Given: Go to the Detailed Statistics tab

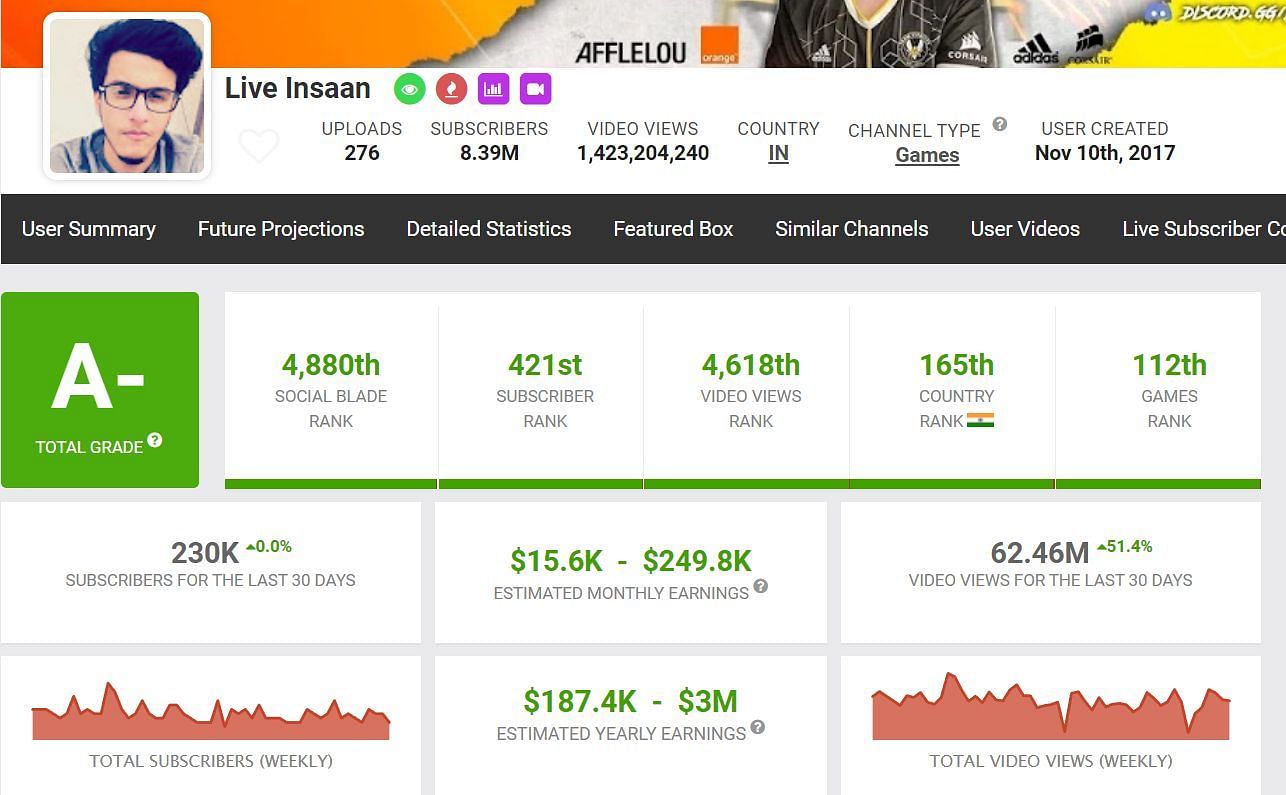Looking at the screenshot, I should click(489, 229).
